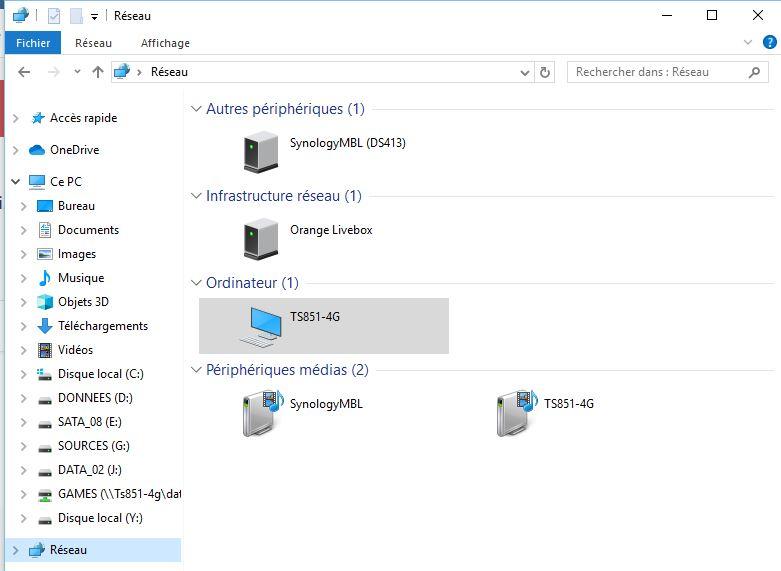Click the OneDrive cloud icon

tap(37, 149)
